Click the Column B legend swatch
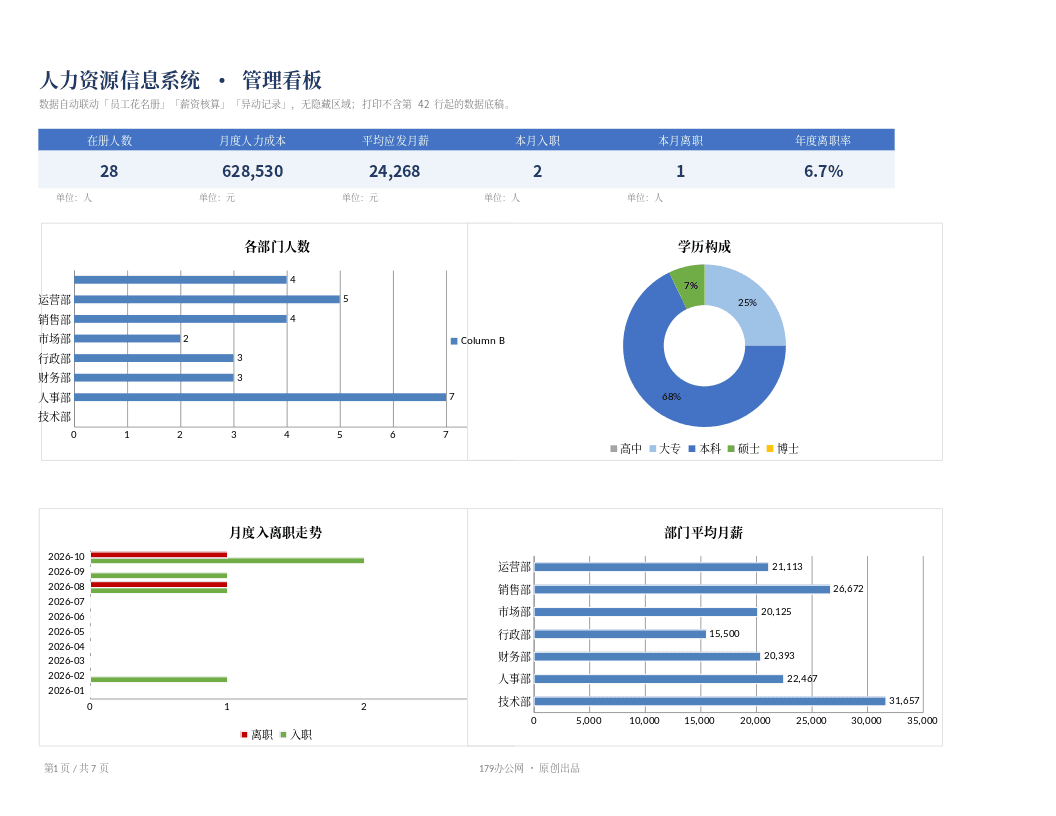Image resolution: width=1056 pixels, height=816 pixels. [x=454, y=341]
